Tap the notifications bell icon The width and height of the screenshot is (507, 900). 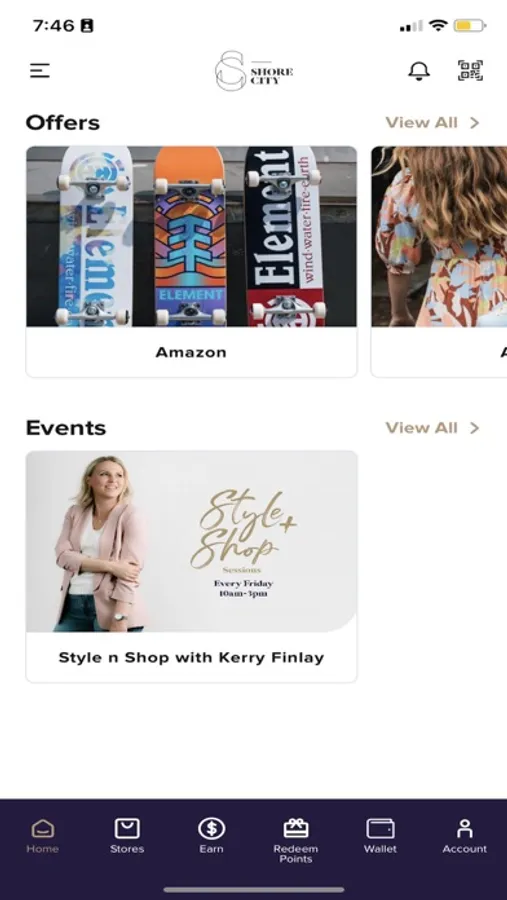[x=419, y=71]
